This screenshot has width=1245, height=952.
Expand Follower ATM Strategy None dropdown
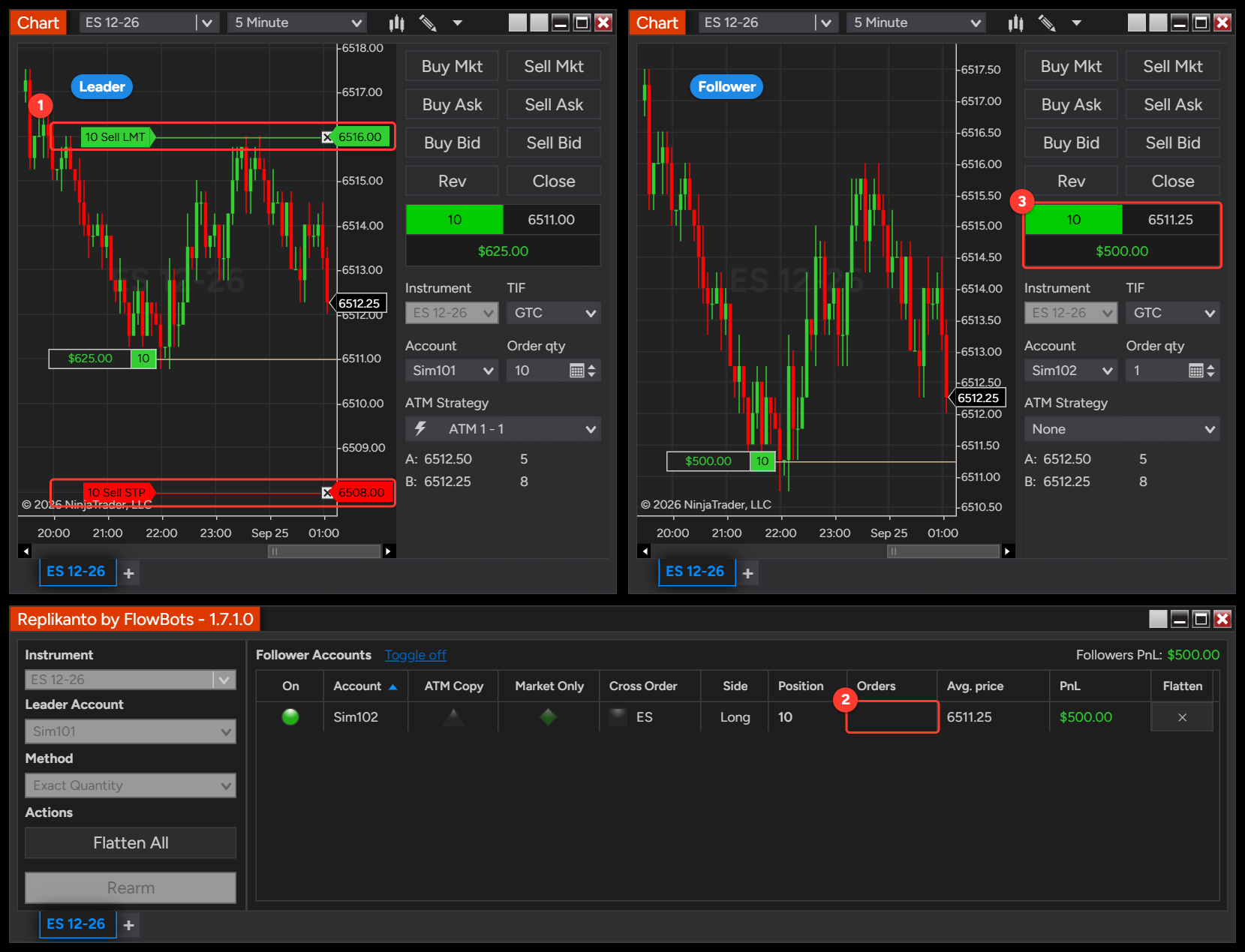[x=1122, y=429]
